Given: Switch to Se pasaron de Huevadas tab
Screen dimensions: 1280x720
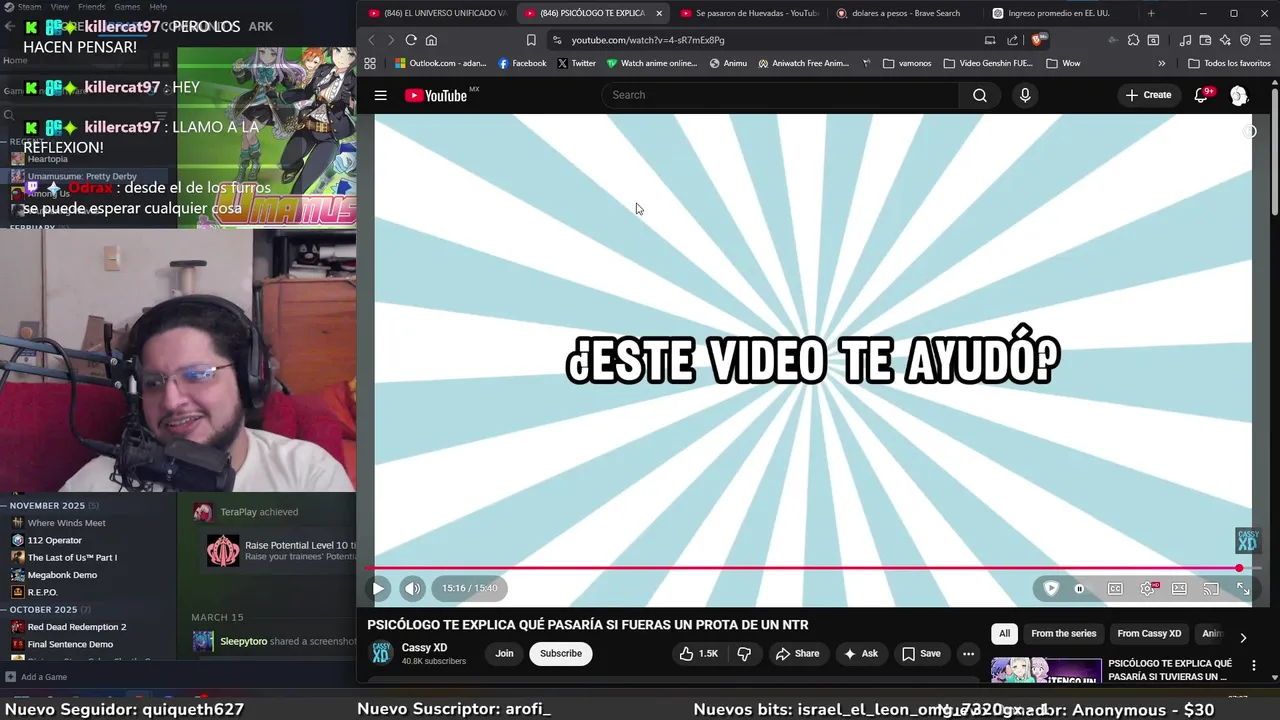Looking at the screenshot, I should [x=749, y=13].
